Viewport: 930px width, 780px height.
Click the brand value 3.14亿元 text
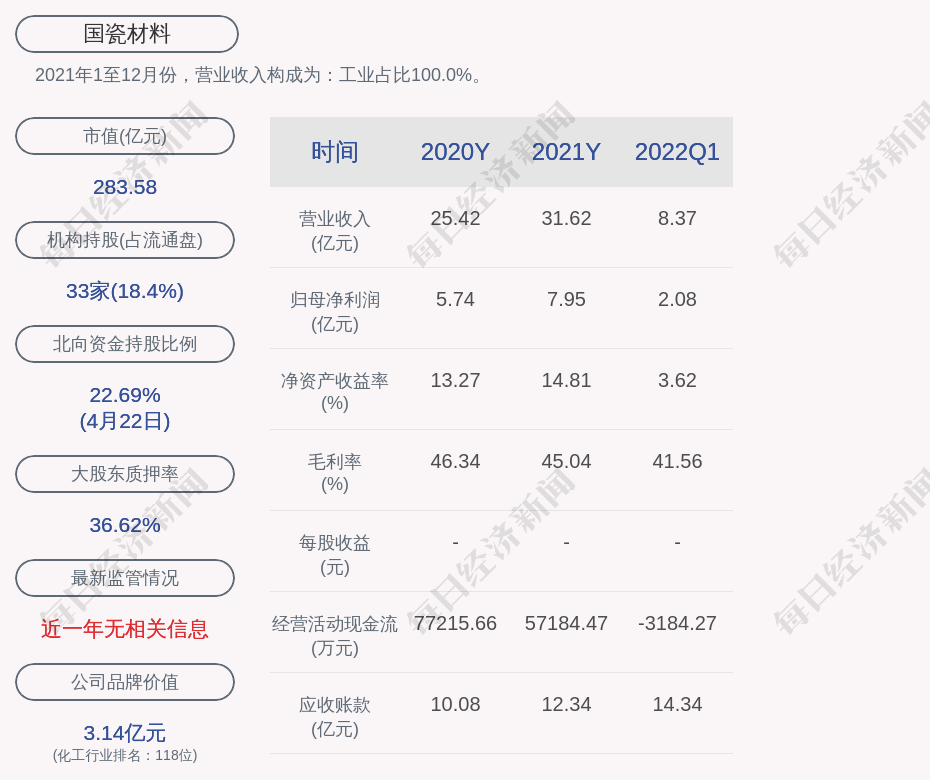(x=125, y=733)
